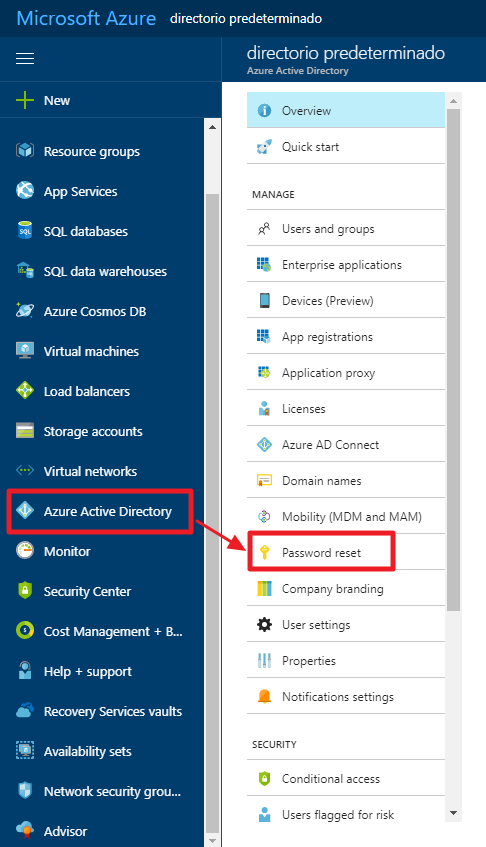Click the Advisor cloud icon
486x847 pixels.
25,830
